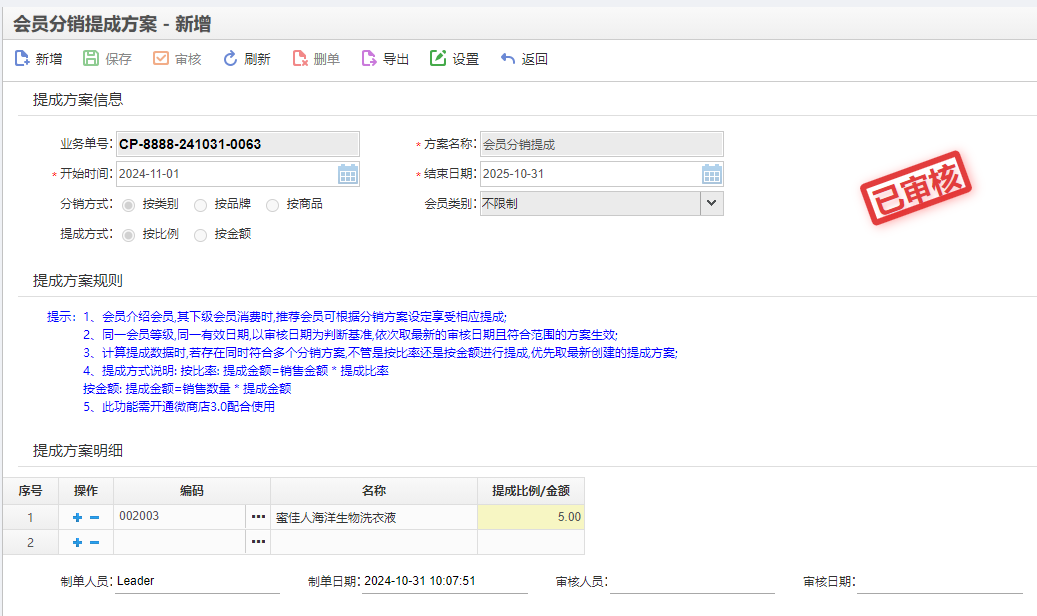Image resolution: width=1037 pixels, height=616 pixels.
Task: Click the 提成方案规则 section heading
Action: point(78,281)
